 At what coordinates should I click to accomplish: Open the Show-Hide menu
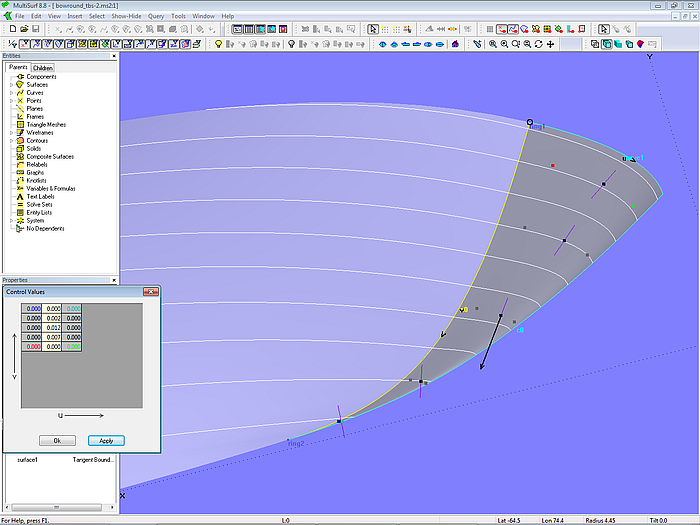tap(126, 17)
